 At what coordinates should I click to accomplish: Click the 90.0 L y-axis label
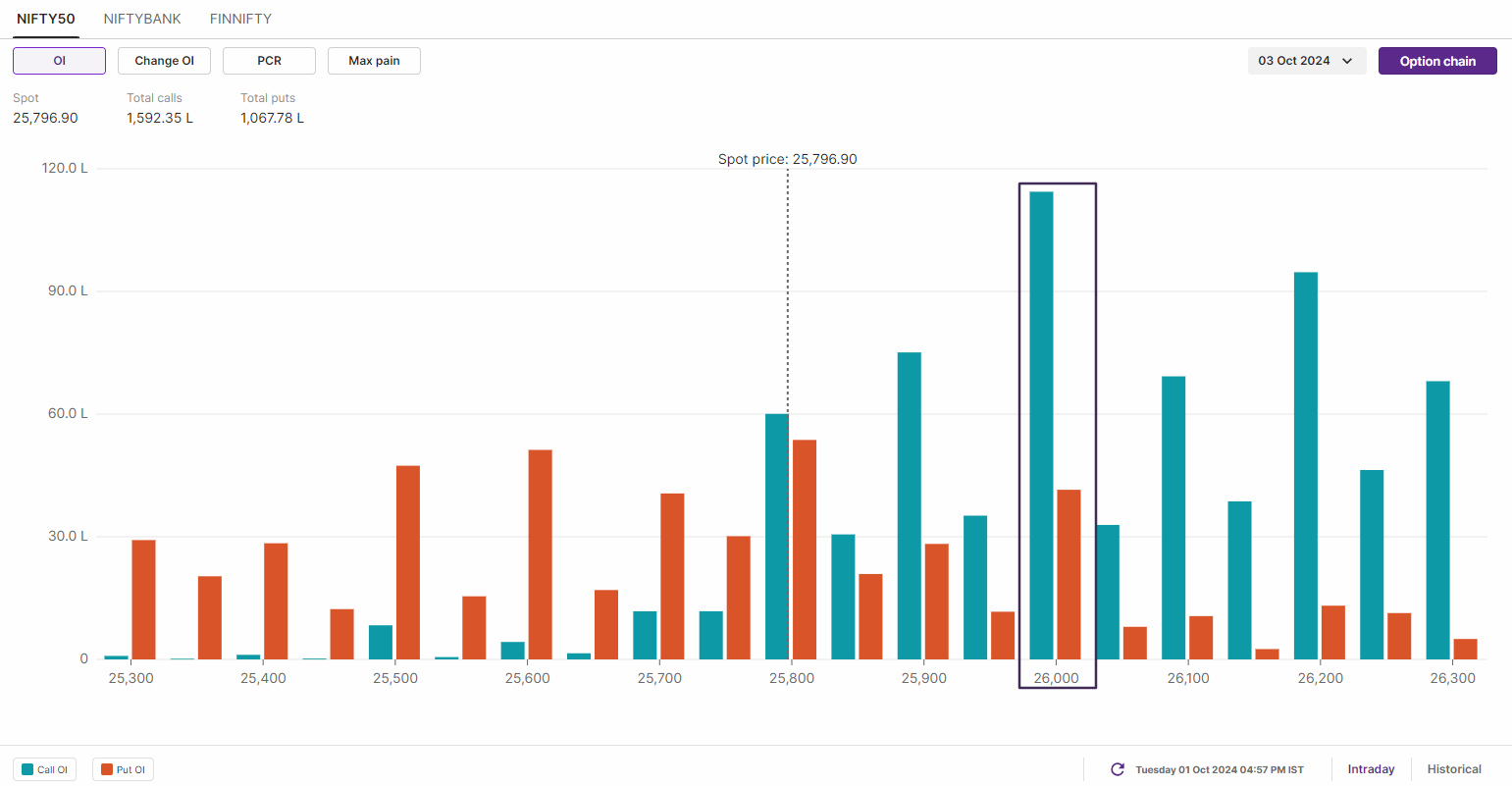(x=68, y=290)
